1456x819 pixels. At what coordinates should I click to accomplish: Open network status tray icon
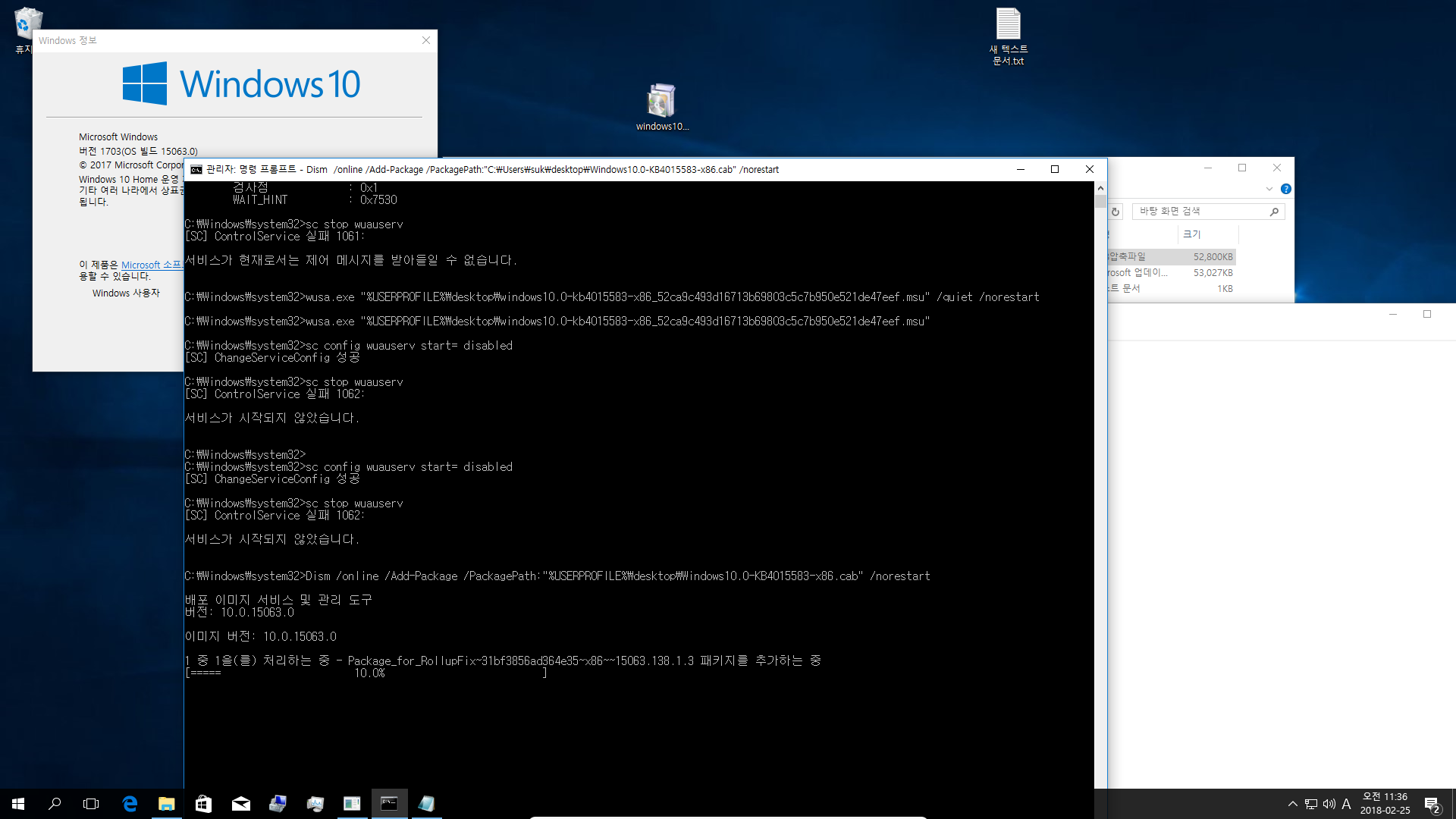pos(1310,804)
